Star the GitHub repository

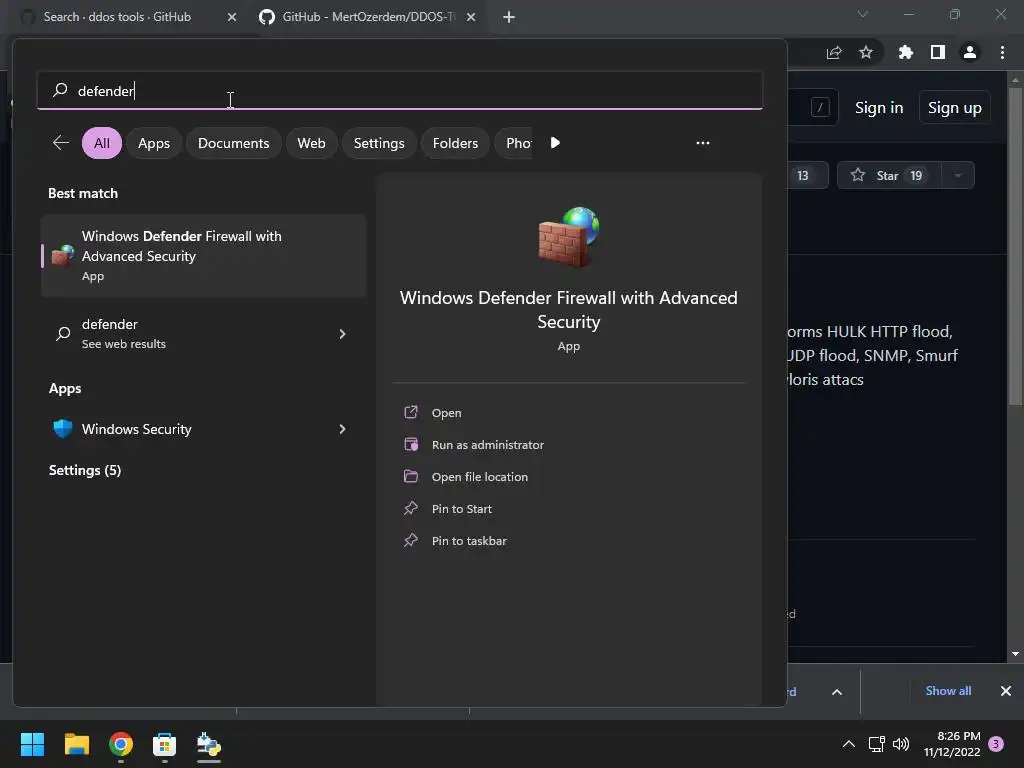[x=889, y=175]
